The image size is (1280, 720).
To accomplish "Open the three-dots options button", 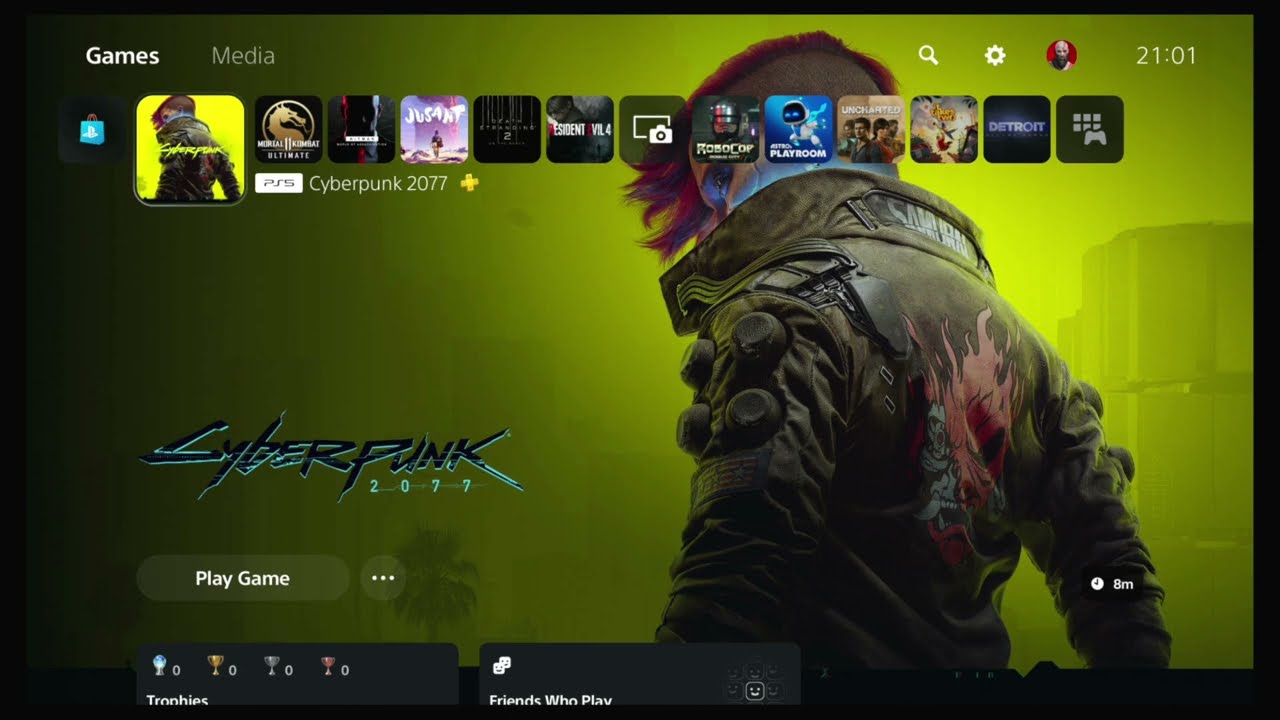I will click(383, 578).
